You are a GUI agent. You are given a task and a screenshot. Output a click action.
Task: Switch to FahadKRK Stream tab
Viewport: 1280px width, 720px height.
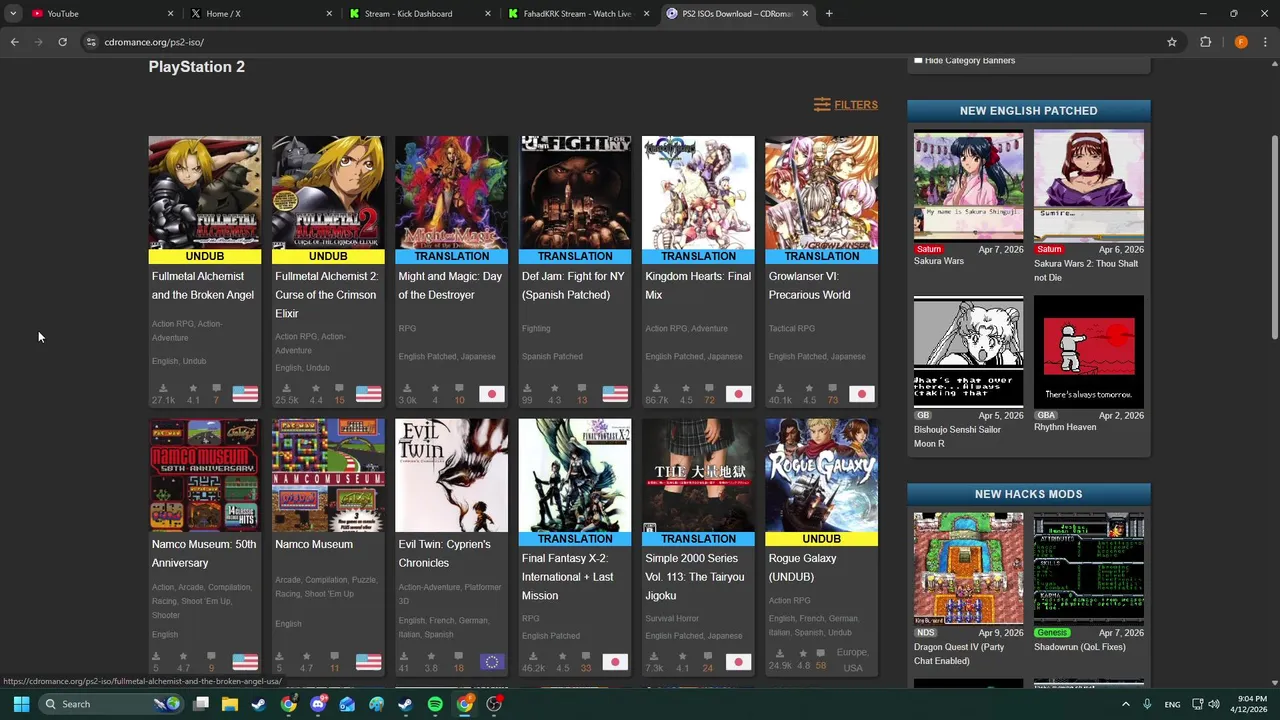(x=579, y=14)
